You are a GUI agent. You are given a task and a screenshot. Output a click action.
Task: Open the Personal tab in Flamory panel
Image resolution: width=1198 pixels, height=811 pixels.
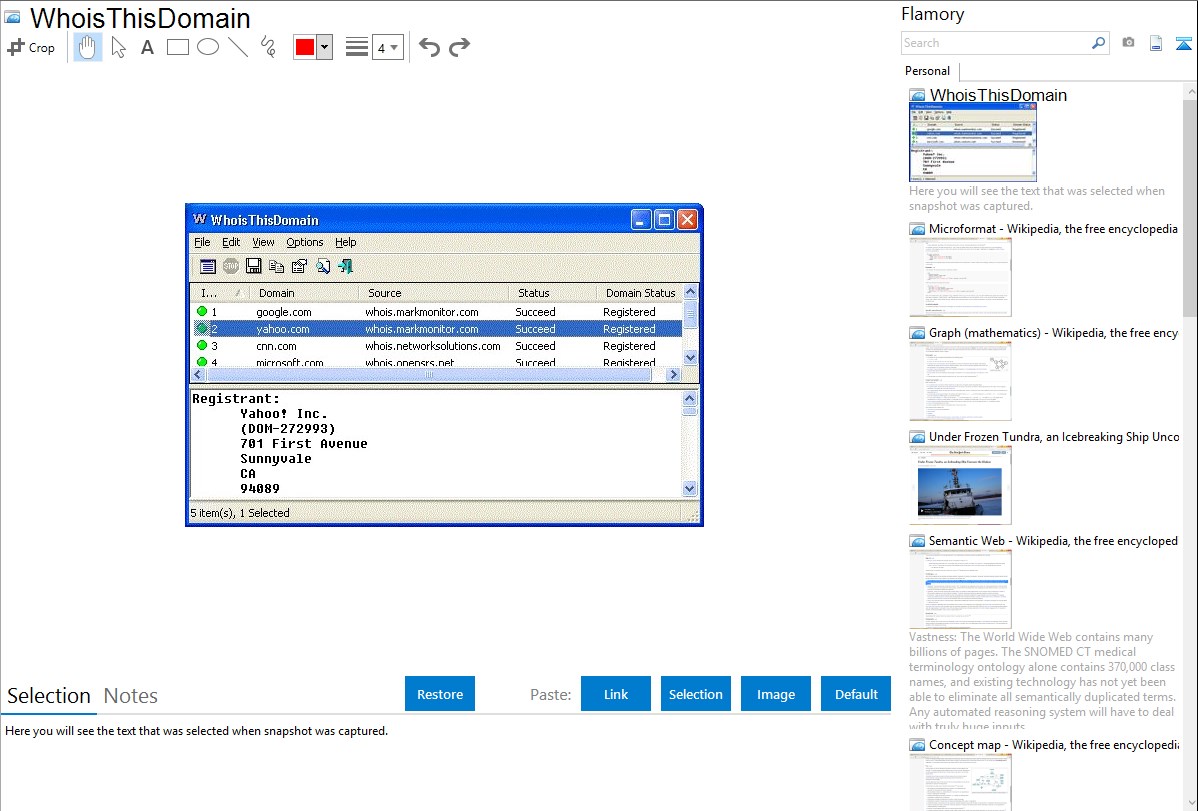click(927, 71)
